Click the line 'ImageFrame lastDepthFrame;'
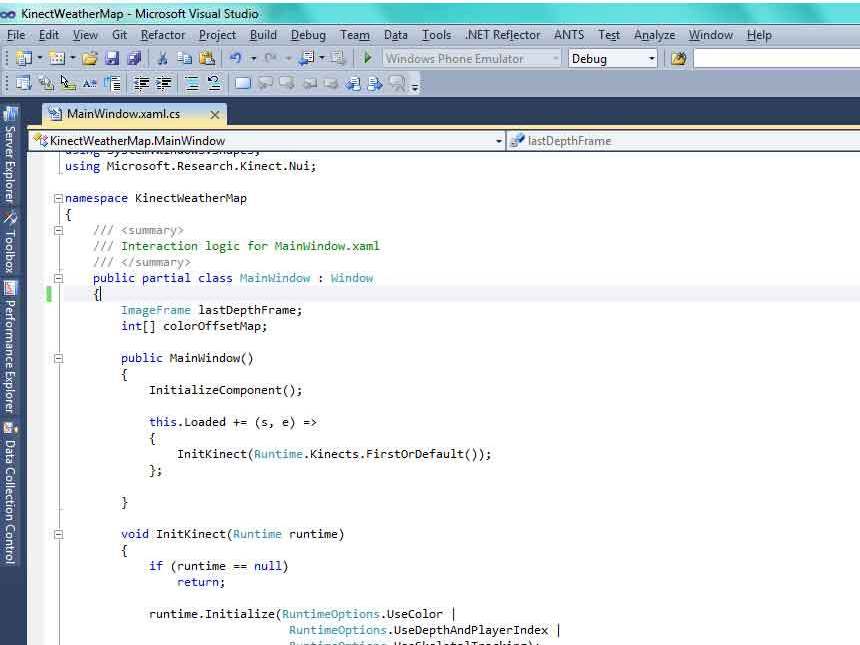Viewport: 860px width, 645px height. point(211,310)
